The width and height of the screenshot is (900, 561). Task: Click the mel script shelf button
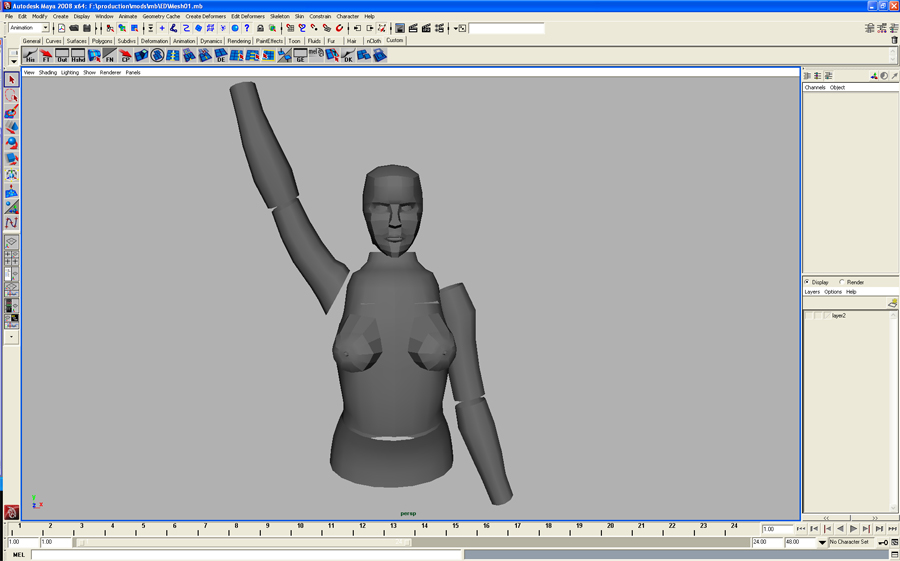(316, 56)
